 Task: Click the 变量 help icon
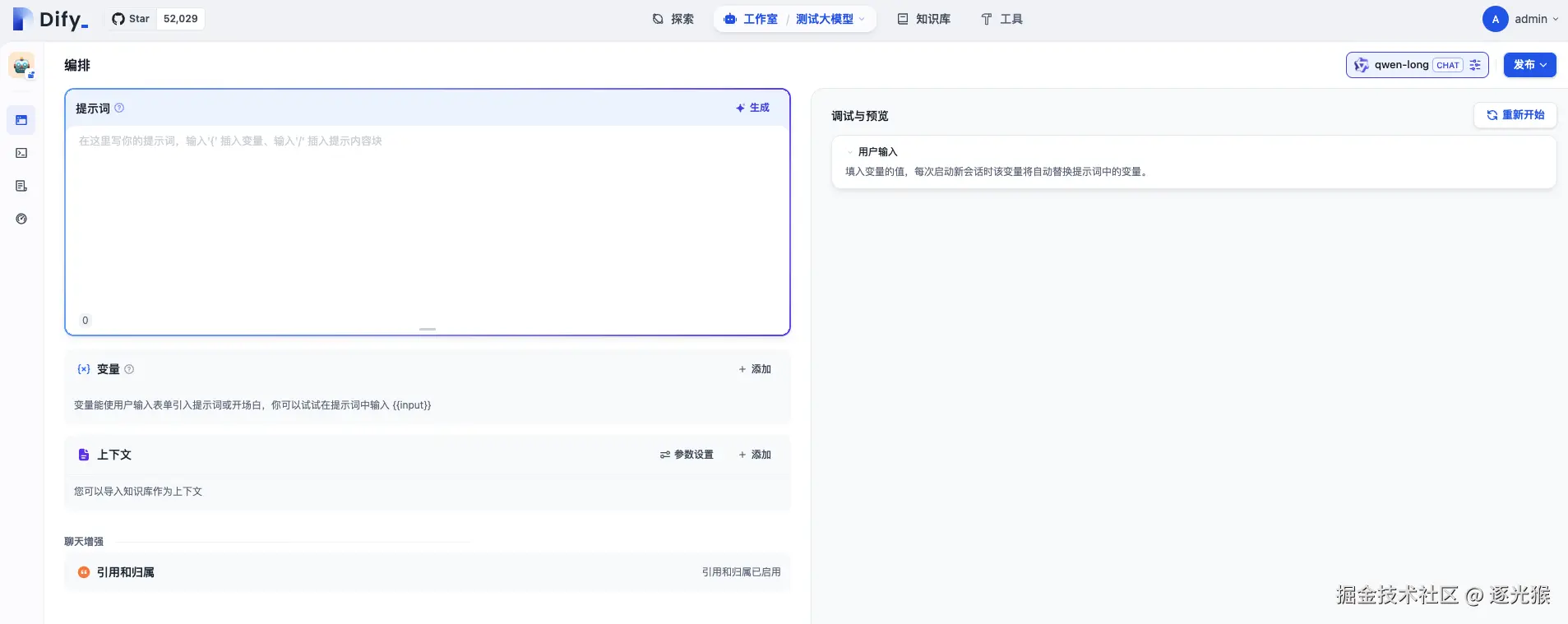click(x=129, y=369)
